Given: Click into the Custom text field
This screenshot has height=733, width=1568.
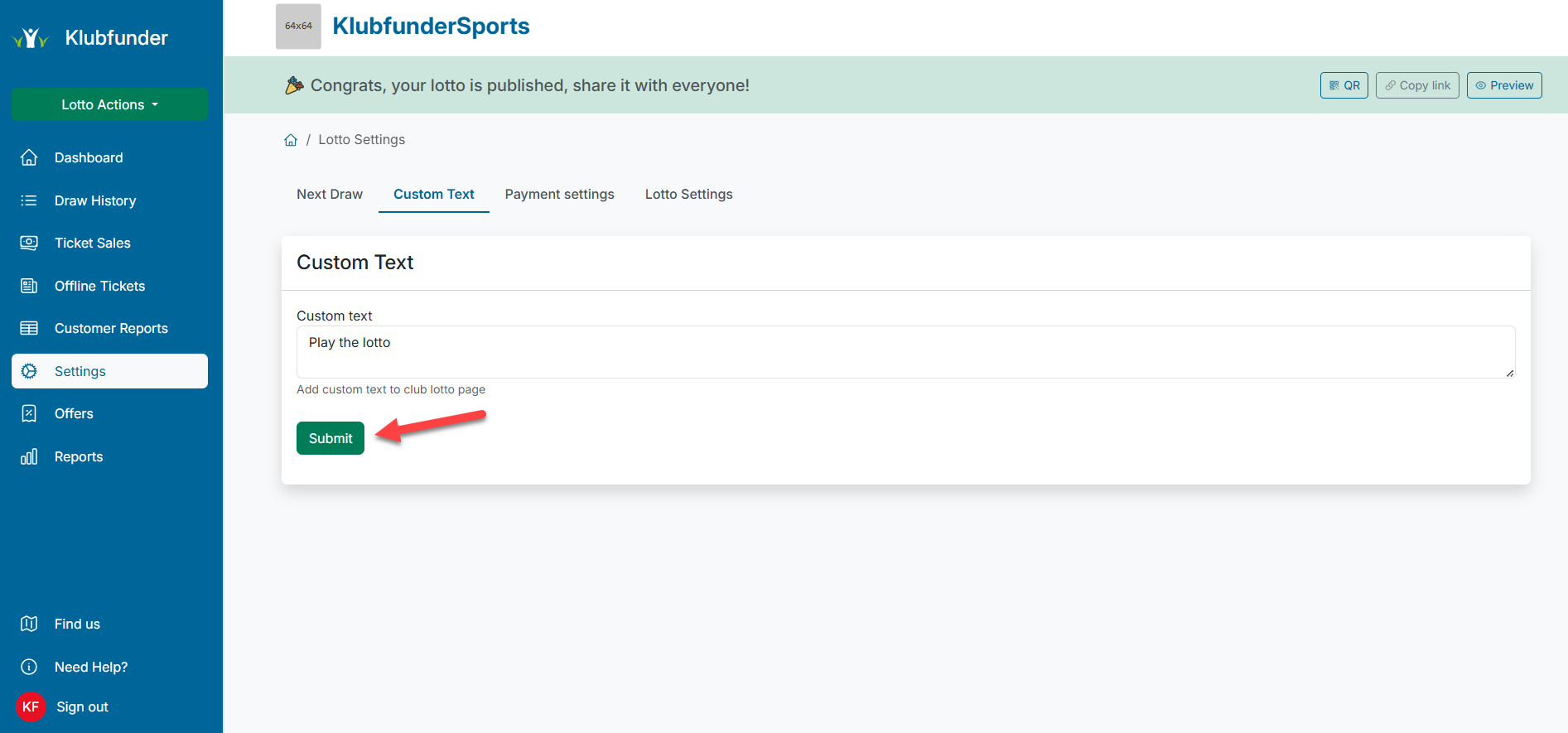Looking at the screenshot, I should click(905, 352).
